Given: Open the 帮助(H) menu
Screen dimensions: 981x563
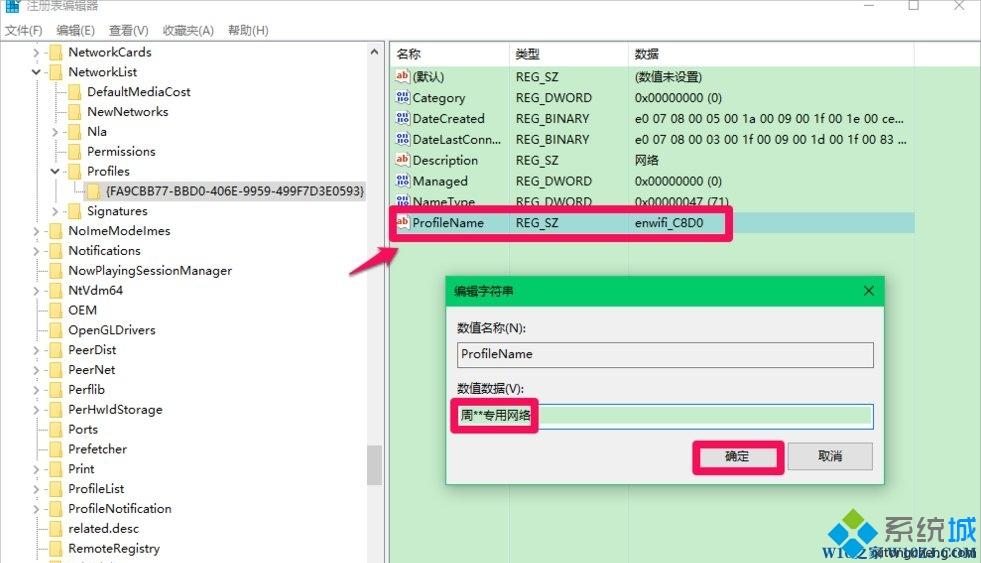Looking at the screenshot, I should (248, 30).
